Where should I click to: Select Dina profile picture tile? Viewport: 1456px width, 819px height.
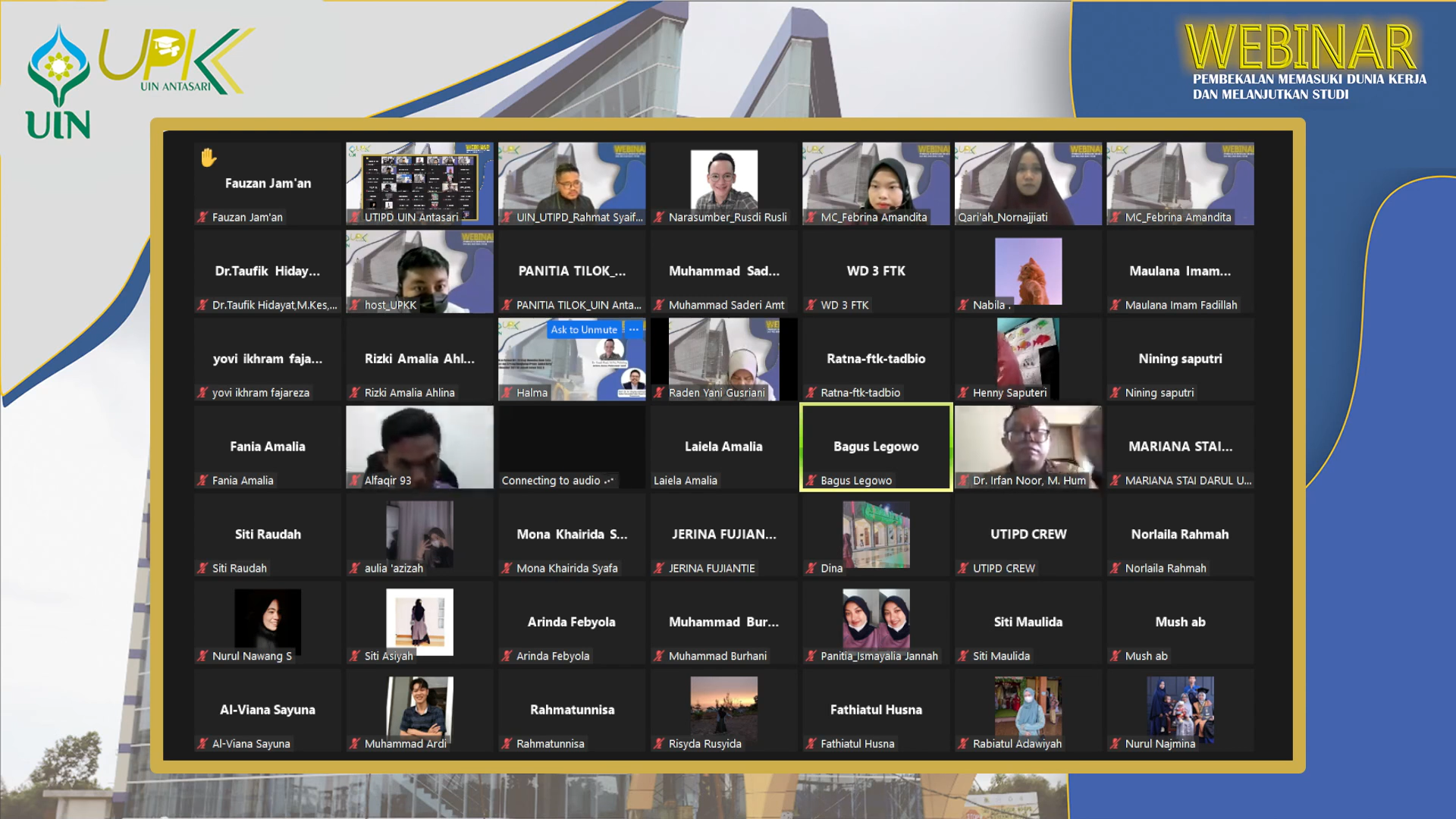(x=876, y=534)
